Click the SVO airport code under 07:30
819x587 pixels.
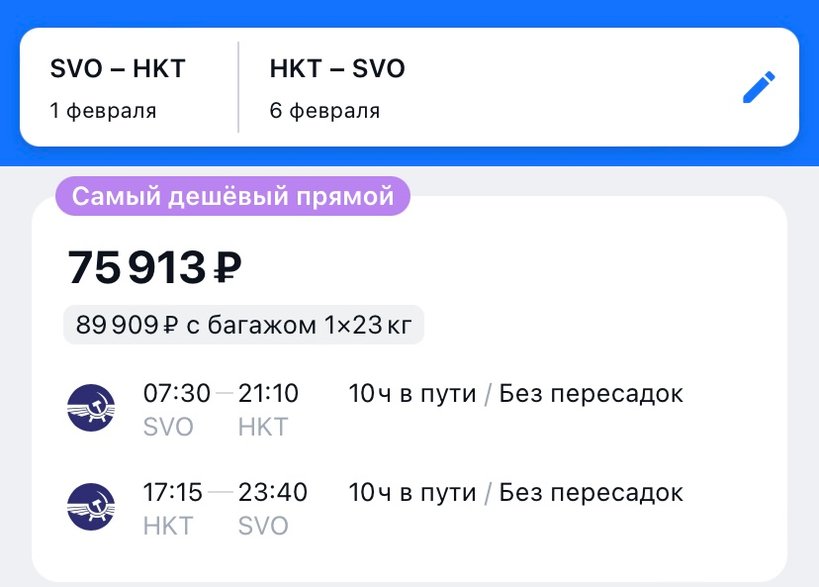[168, 427]
